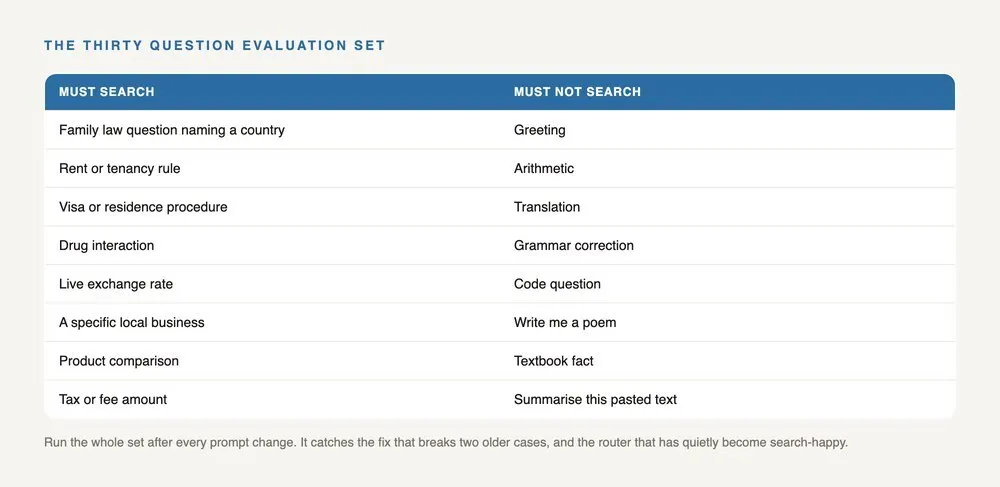This screenshot has width=1000, height=487.
Task: Select the 'Code question' cell
Action: pyautogui.click(x=728, y=284)
